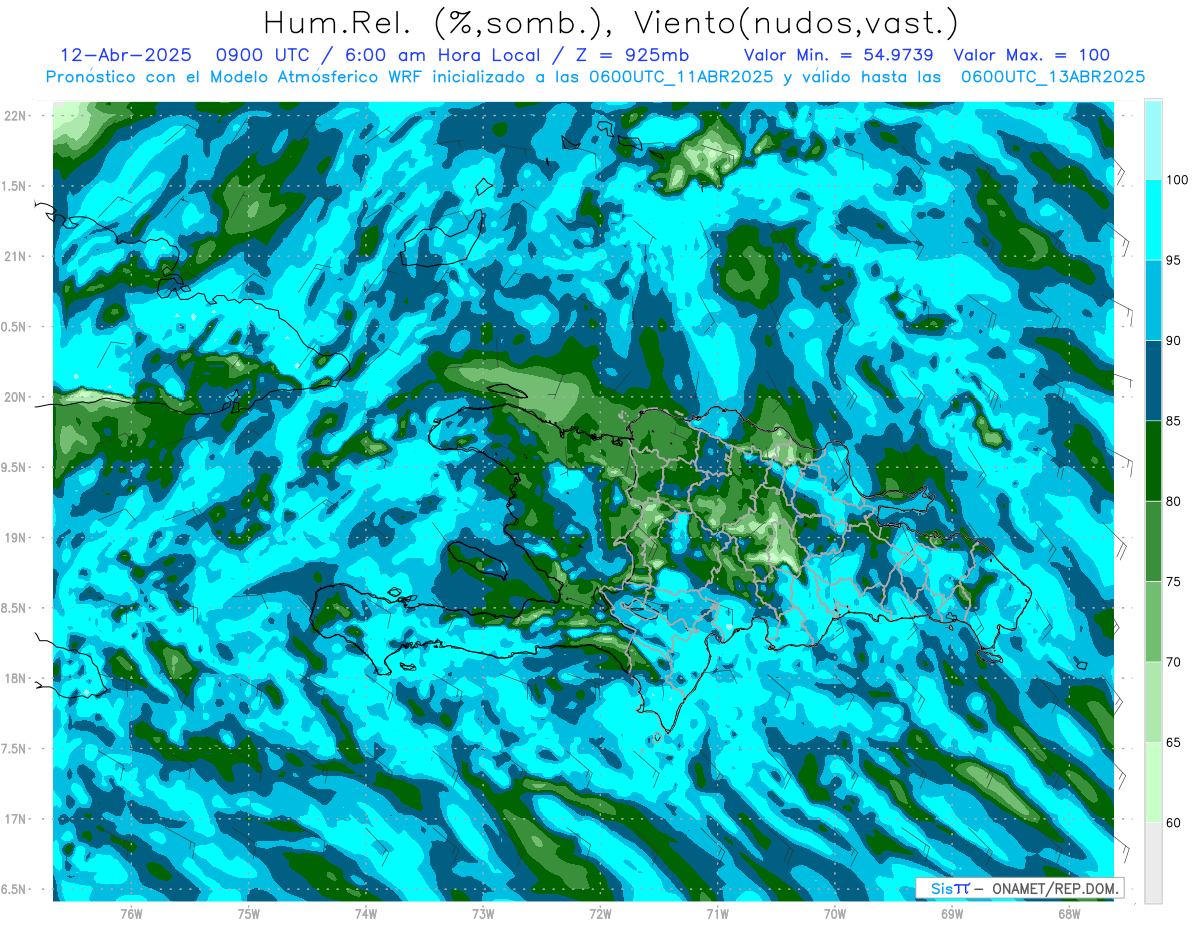Click the '85' label on the color bar

pos(1175,421)
